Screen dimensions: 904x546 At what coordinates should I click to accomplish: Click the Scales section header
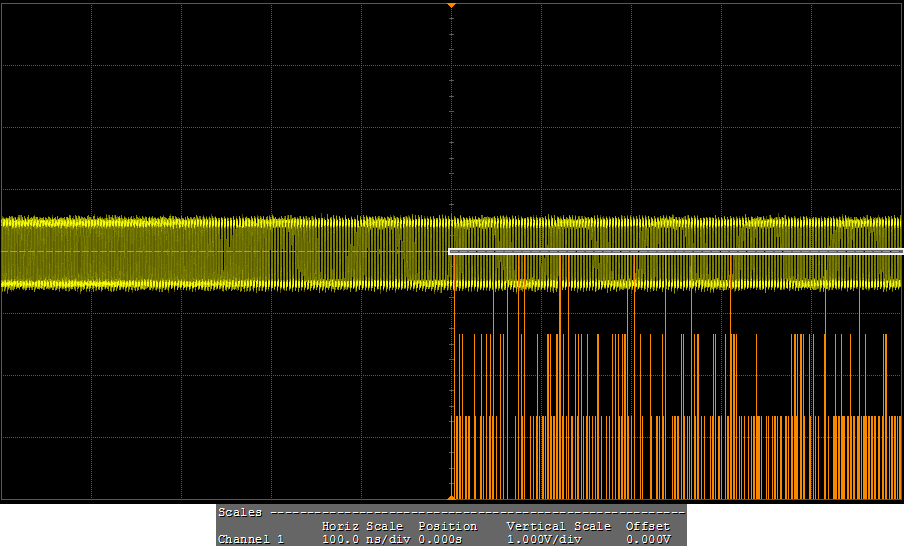click(240, 512)
